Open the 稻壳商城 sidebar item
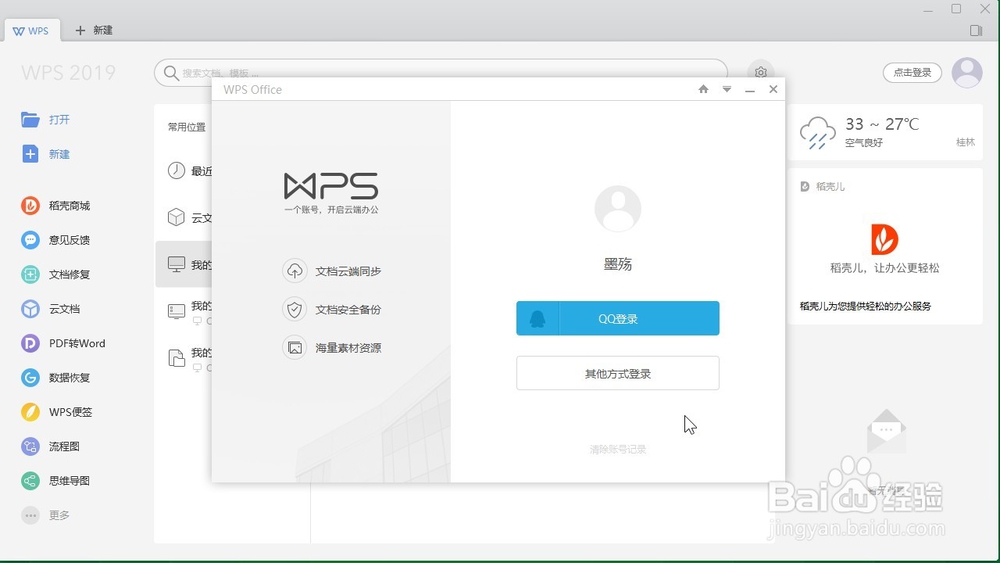The height and width of the screenshot is (563, 1000). click(x=55, y=205)
